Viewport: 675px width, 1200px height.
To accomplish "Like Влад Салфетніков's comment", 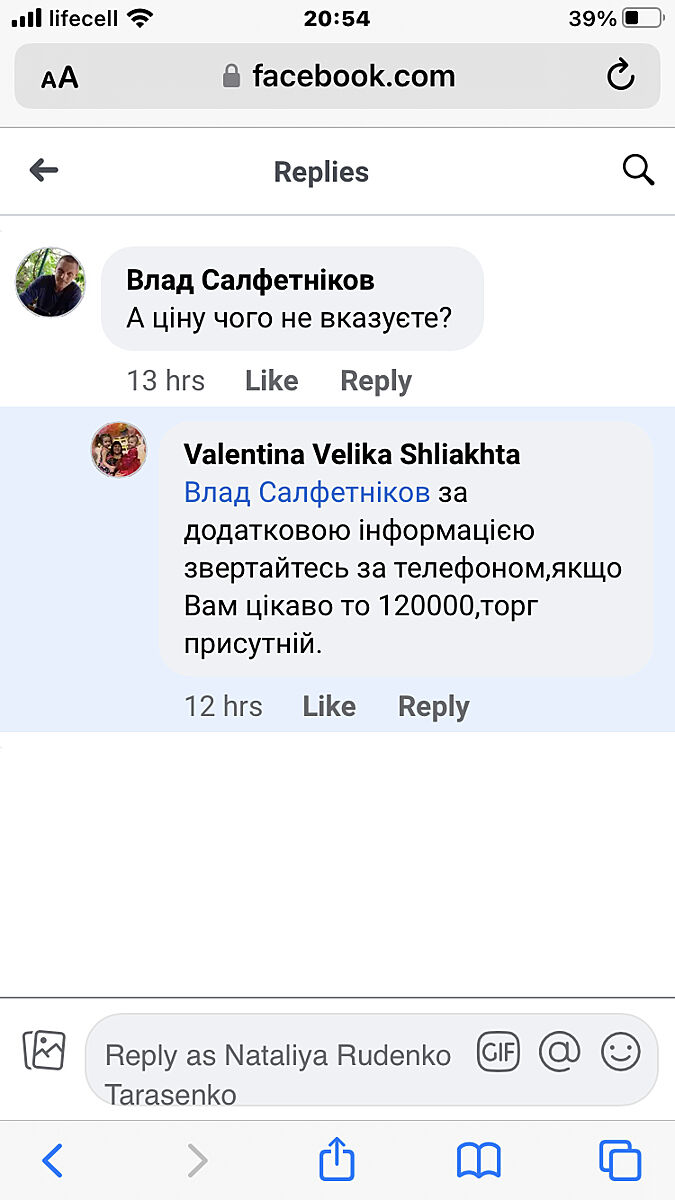I will point(271,381).
